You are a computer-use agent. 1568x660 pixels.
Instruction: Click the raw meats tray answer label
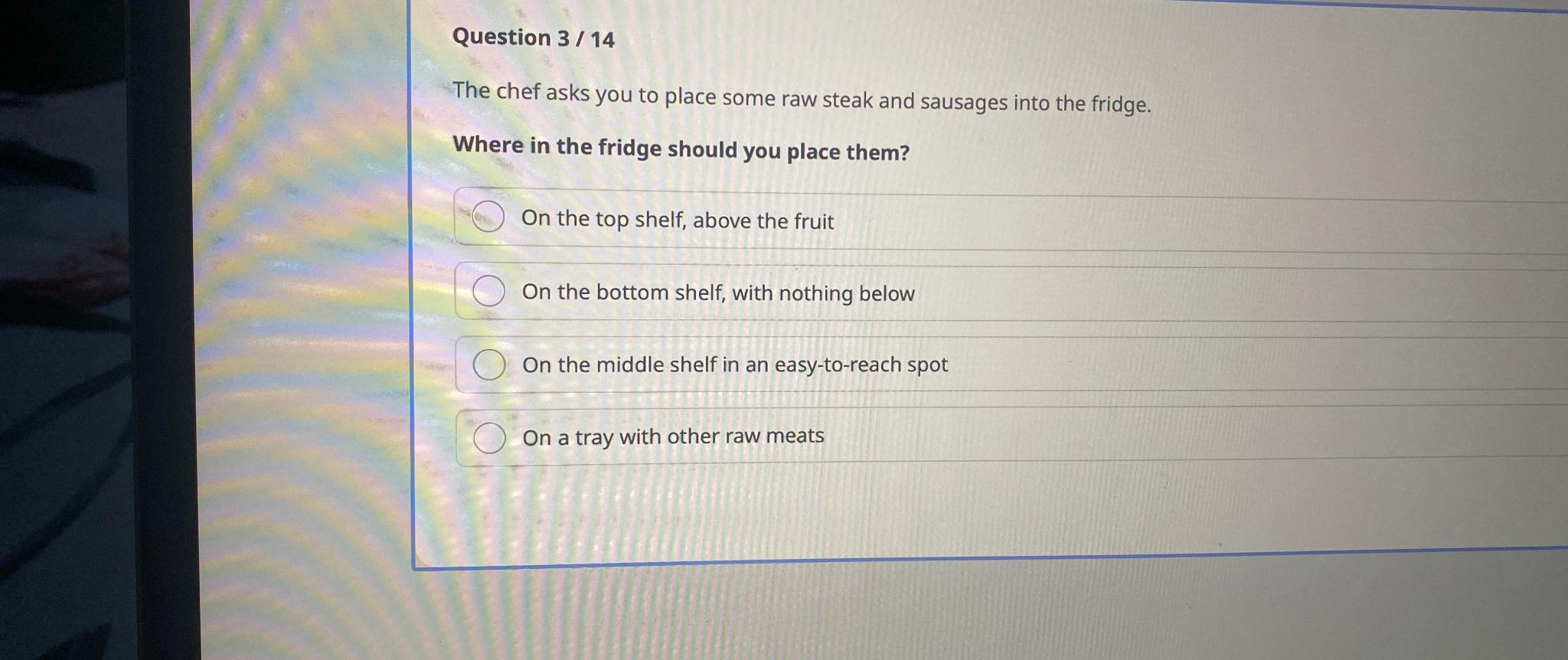point(673,436)
